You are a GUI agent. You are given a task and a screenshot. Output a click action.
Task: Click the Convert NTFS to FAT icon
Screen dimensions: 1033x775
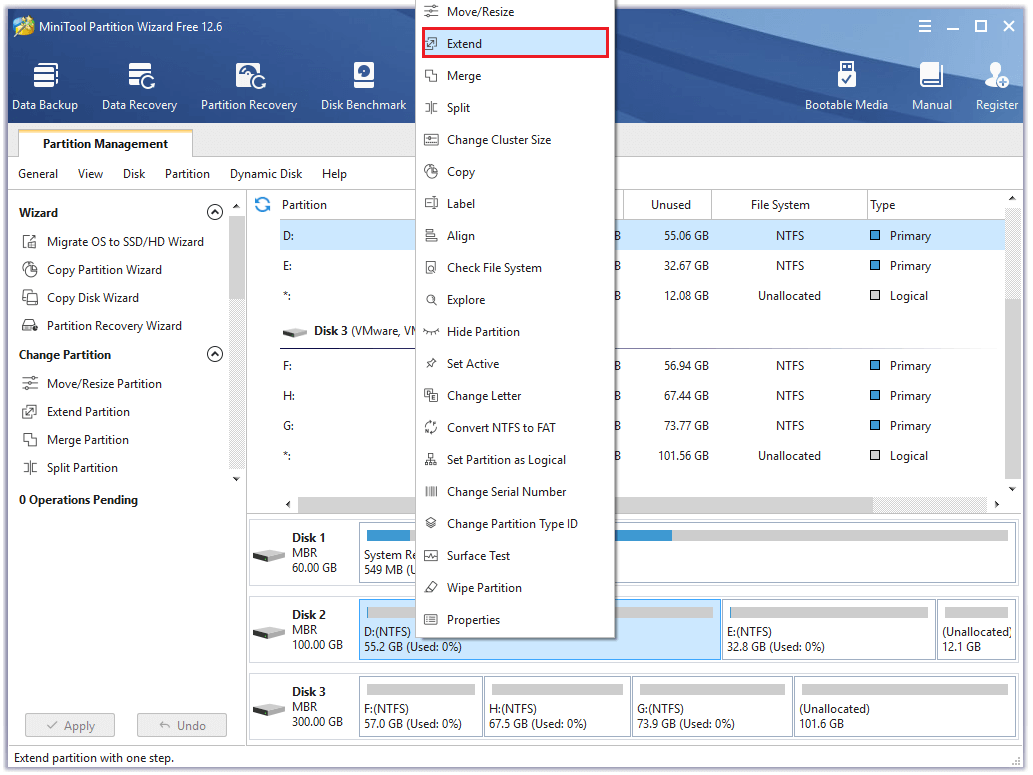(x=432, y=428)
